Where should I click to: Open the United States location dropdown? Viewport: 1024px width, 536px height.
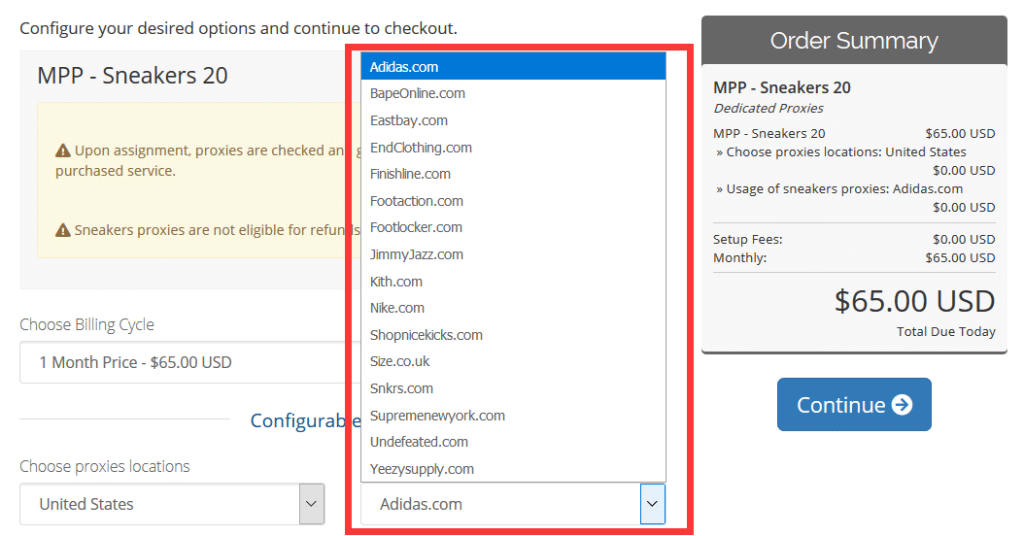172,504
